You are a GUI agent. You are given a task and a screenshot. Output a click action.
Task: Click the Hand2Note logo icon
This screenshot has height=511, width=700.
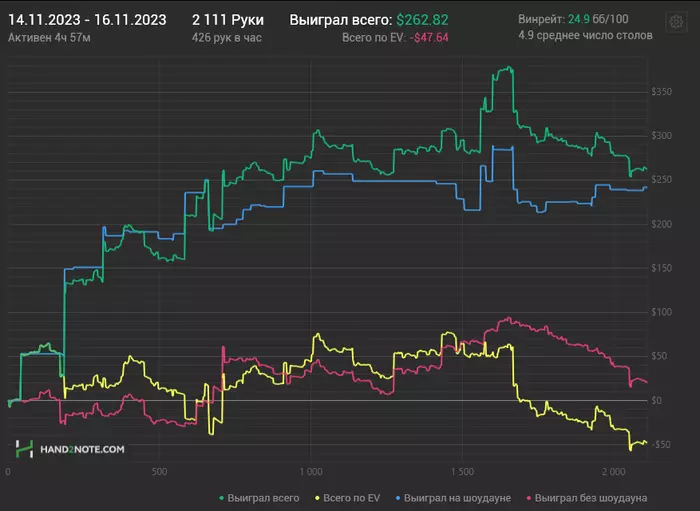[x=25, y=449]
